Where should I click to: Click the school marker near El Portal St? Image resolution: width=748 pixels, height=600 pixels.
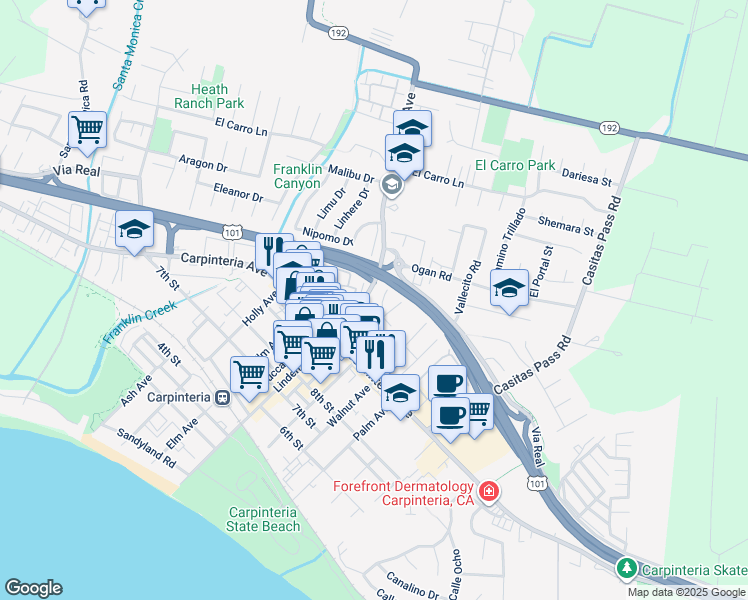pyautogui.click(x=509, y=288)
